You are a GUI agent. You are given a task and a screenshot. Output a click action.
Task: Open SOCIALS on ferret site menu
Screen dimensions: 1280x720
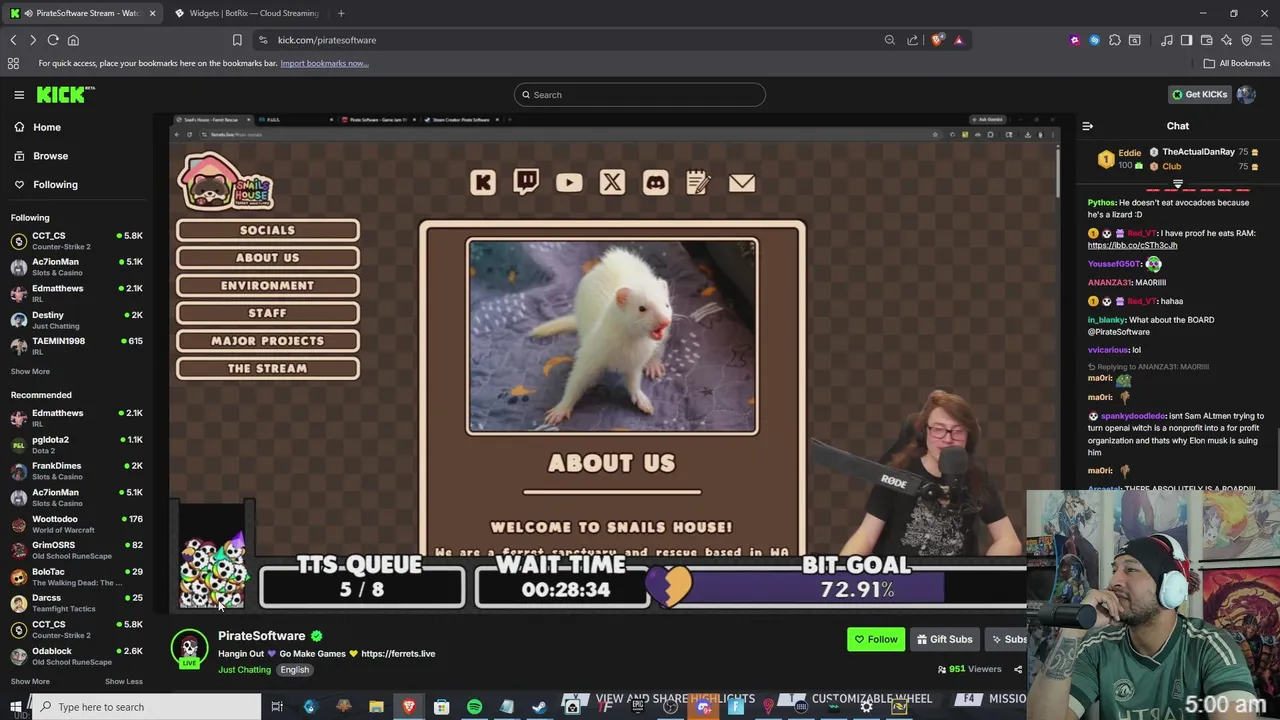(267, 230)
